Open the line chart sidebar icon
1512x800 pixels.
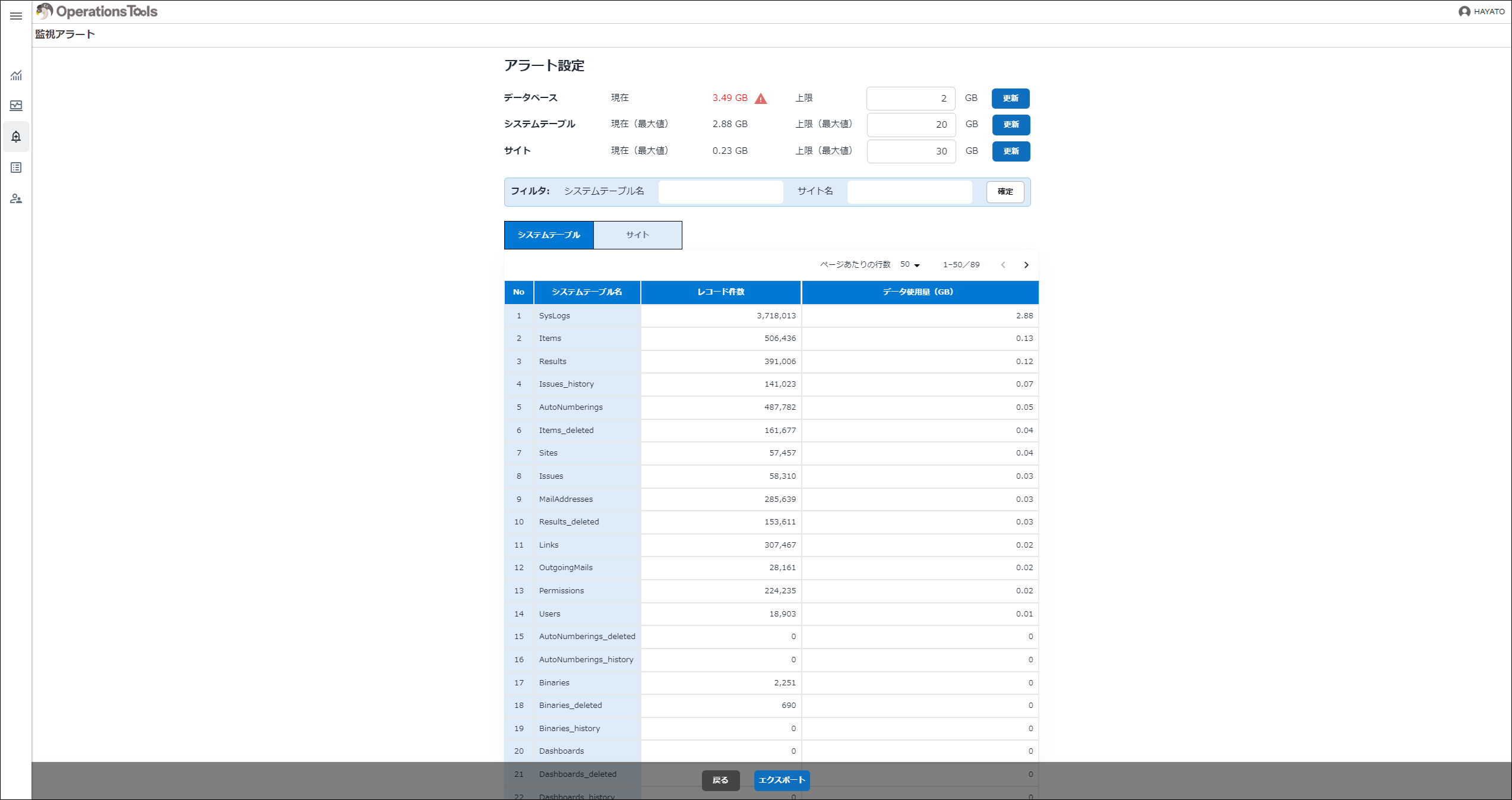tap(16, 75)
